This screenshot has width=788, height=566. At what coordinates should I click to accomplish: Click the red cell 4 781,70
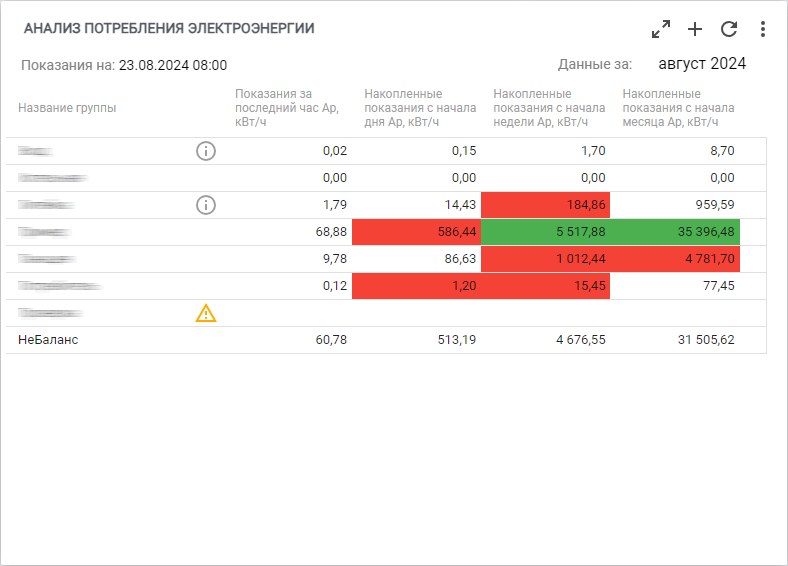[x=675, y=259]
